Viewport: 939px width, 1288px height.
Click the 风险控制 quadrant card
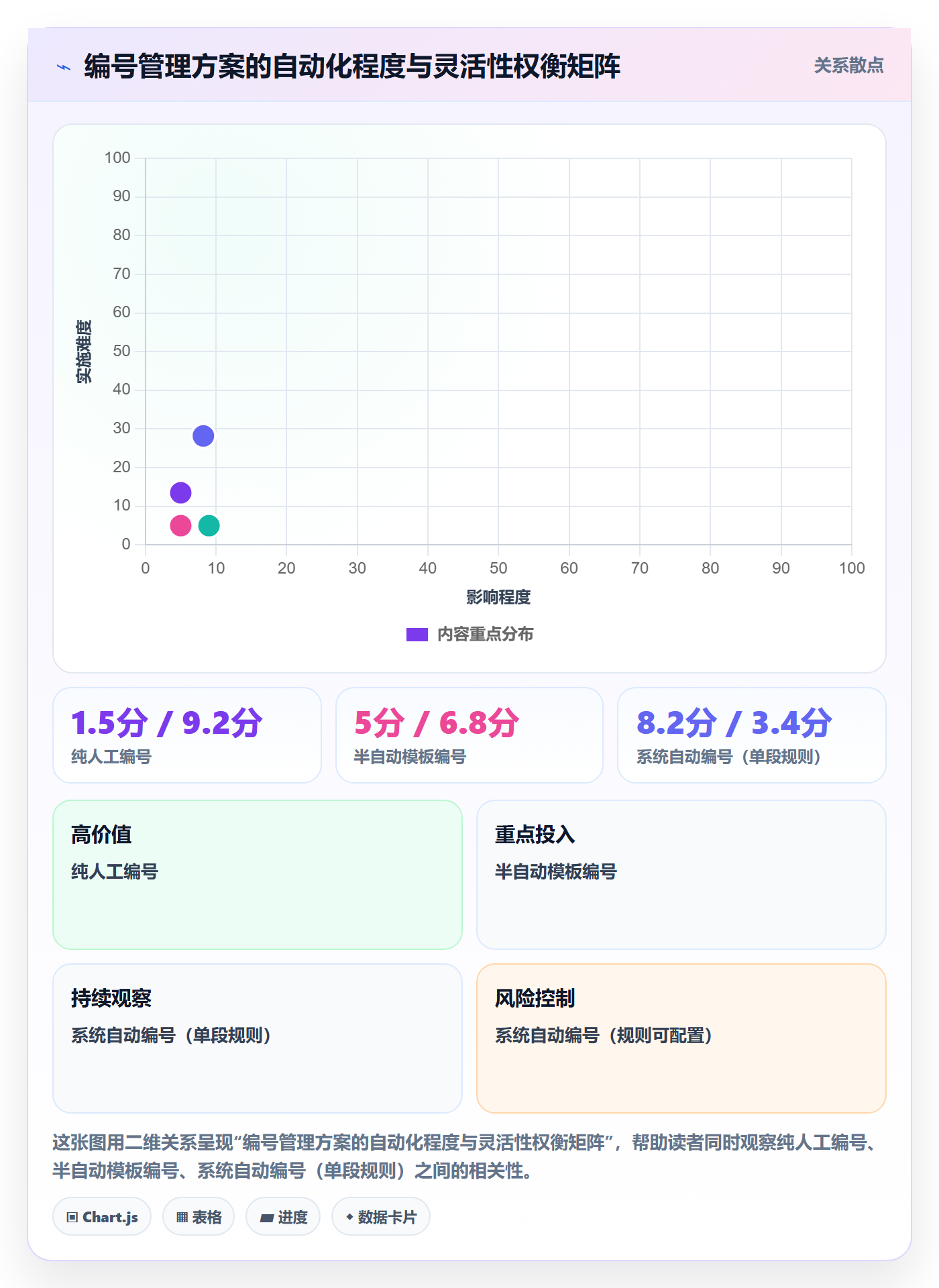coord(681,1038)
